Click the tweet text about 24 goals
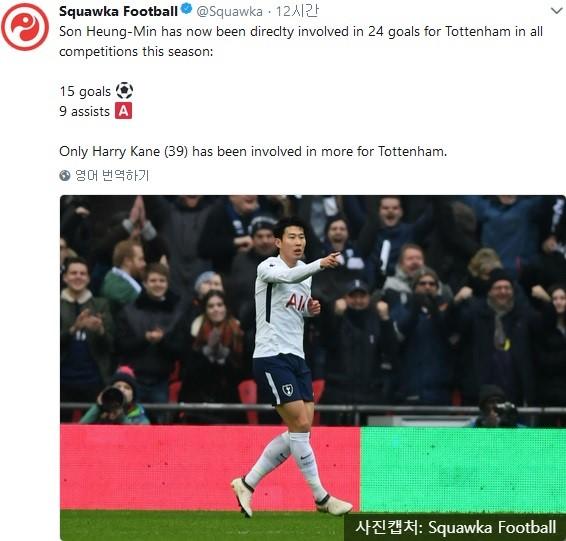 [301, 41]
